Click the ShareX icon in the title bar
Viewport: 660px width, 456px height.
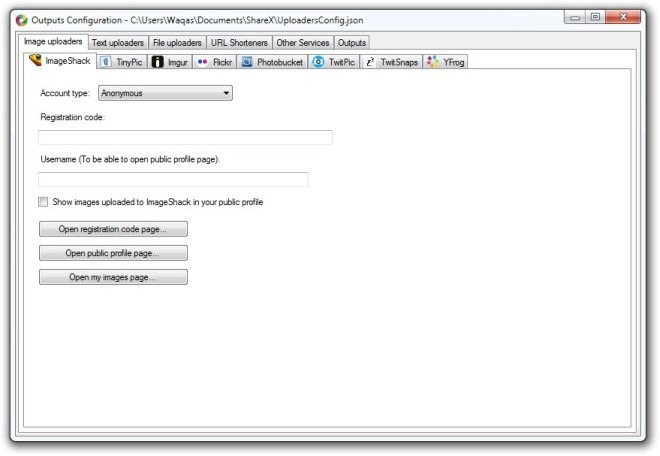(21, 20)
